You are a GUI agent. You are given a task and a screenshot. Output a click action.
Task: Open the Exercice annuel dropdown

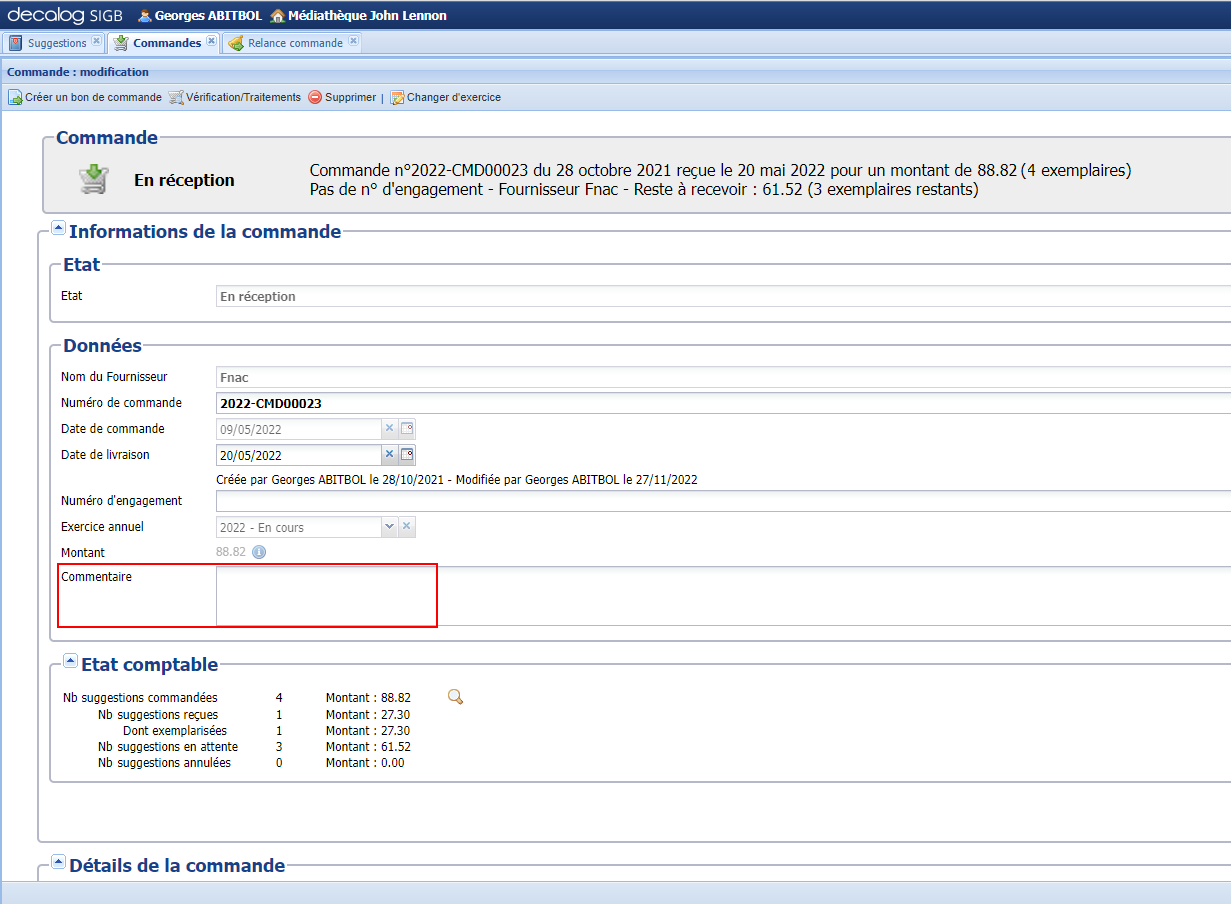389,526
